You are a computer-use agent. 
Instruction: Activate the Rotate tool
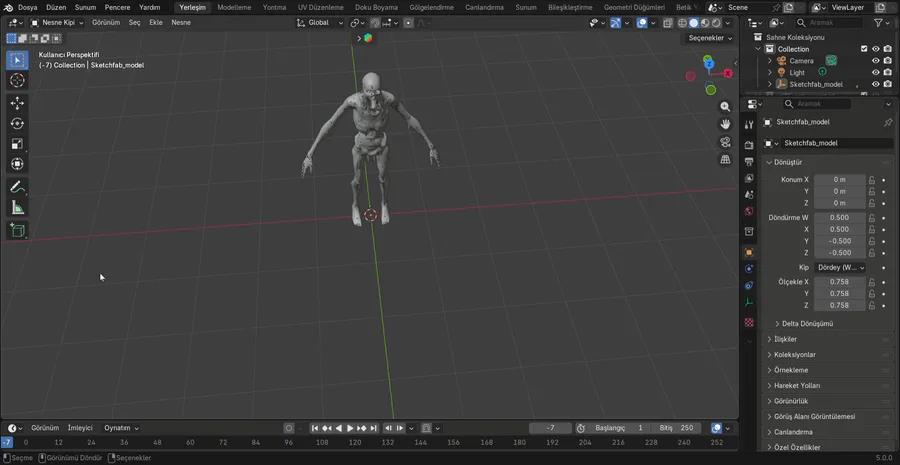[17, 123]
